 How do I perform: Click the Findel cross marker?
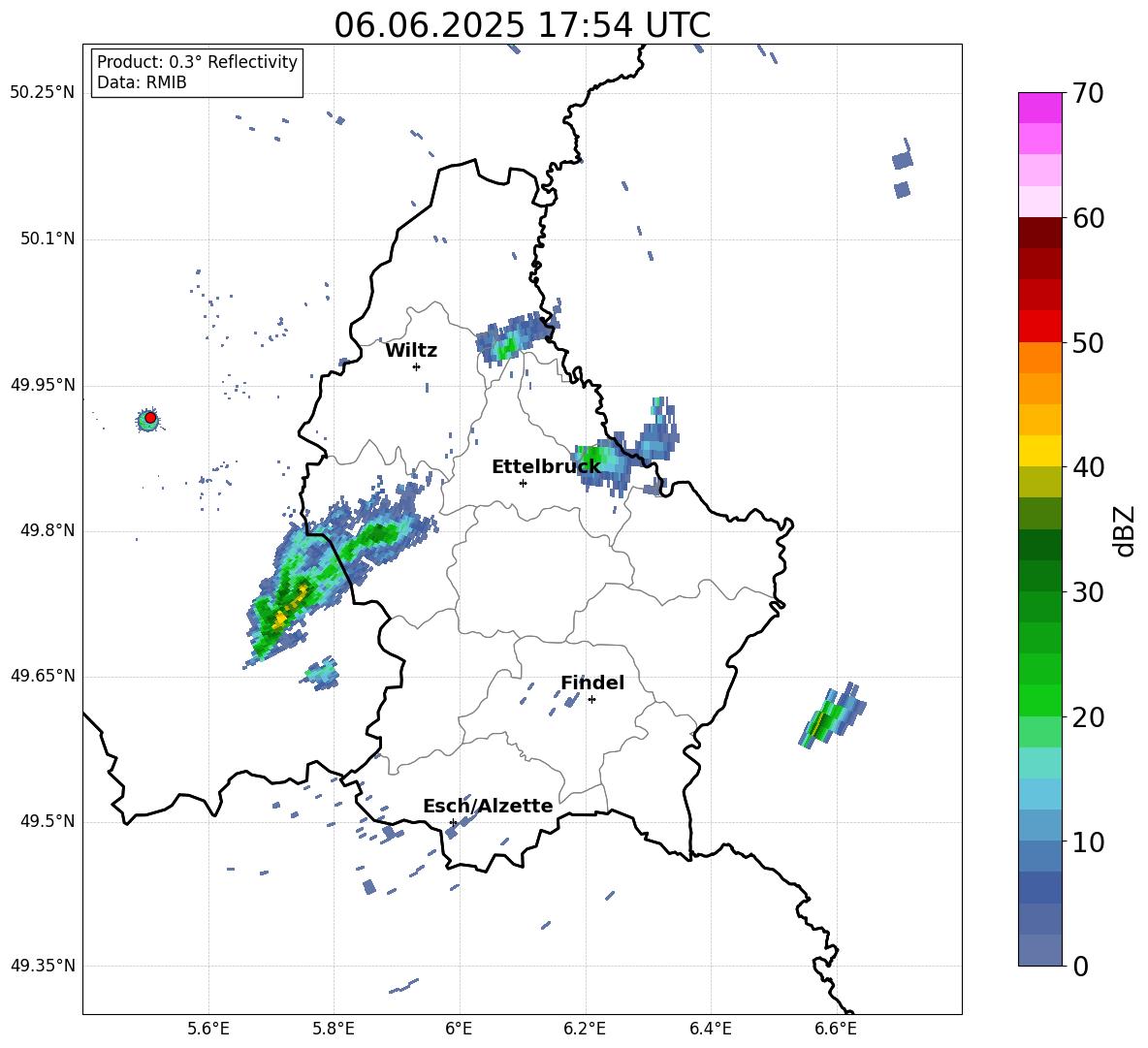(x=591, y=700)
